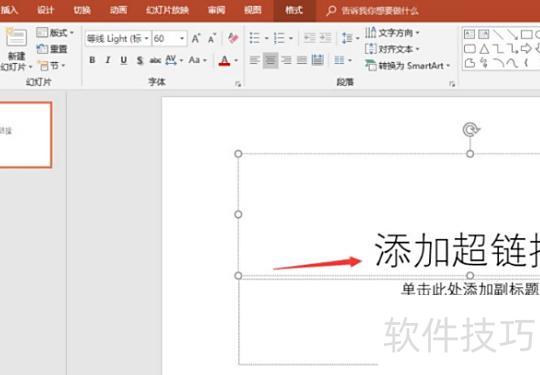Switch to the 动画 tab
The image size is (540, 375).
118,10
